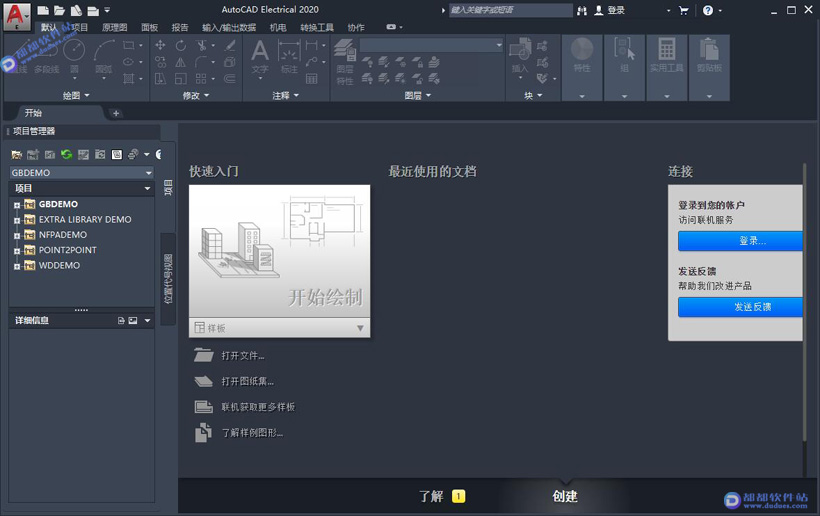820x516 pixels.
Task: Open Layer Properties (图层特性)
Action: (x=345, y=62)
